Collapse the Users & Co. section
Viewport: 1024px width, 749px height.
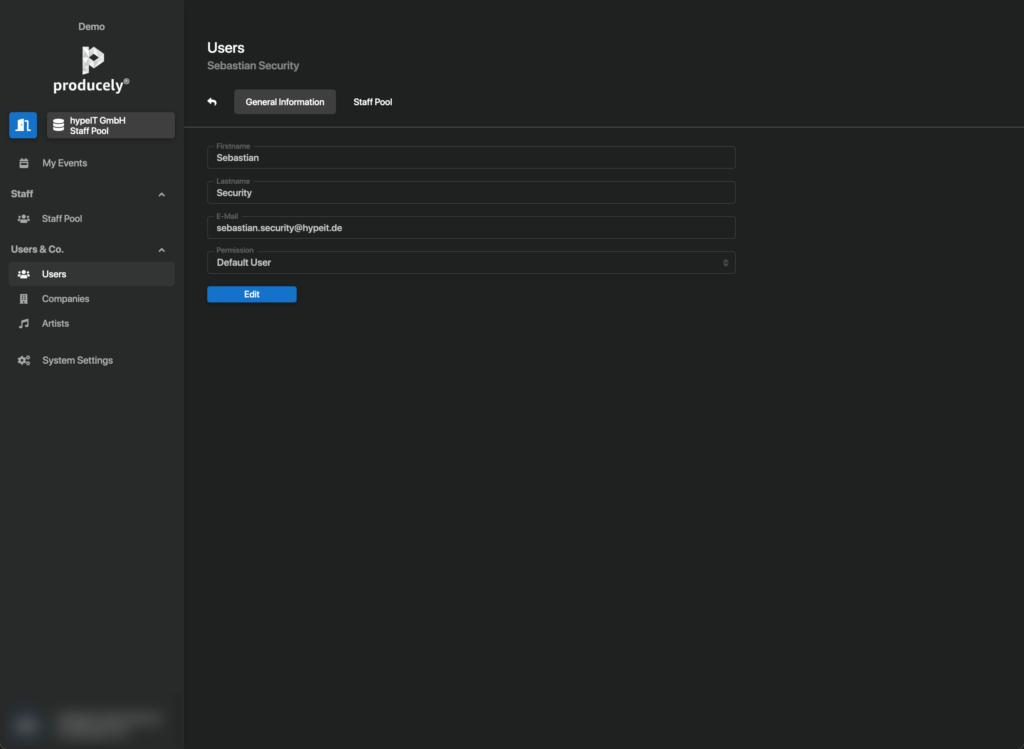click(x=162, y=250)
